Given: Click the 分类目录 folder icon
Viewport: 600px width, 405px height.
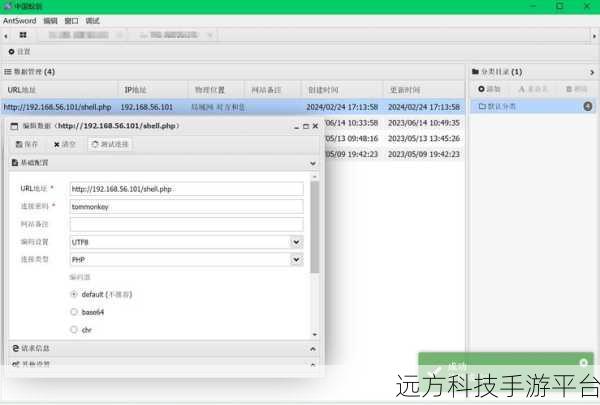Looking at the screenshot, I should pos(475,72).
